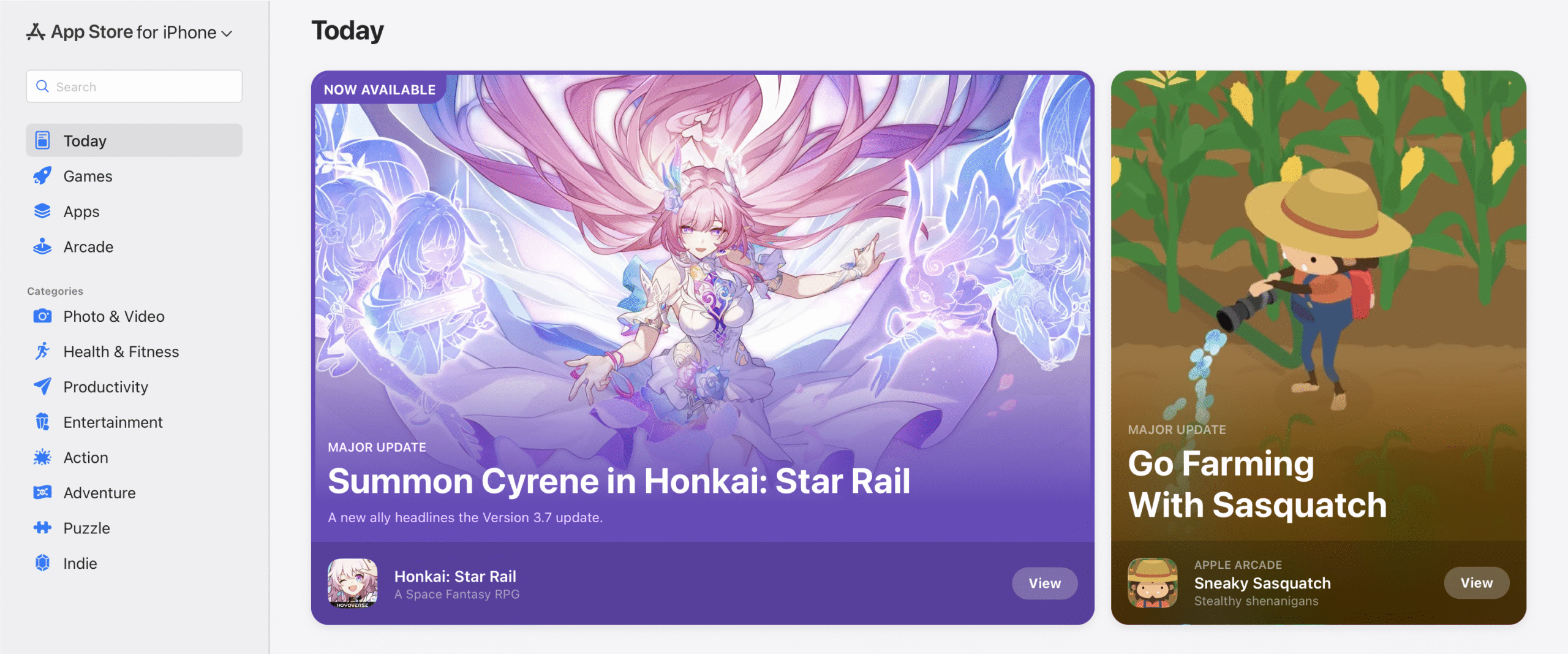The height and width of the screenshot is (654, 1568).
Task: Open the Games rocket icon
Action: tap(42, 176)
